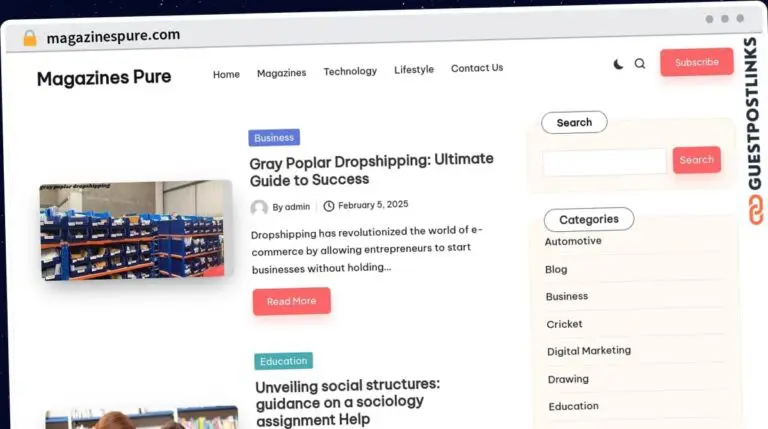
Task: Click the GuestPostLinks chain logo icon
Action: click(x=755, y=210)
